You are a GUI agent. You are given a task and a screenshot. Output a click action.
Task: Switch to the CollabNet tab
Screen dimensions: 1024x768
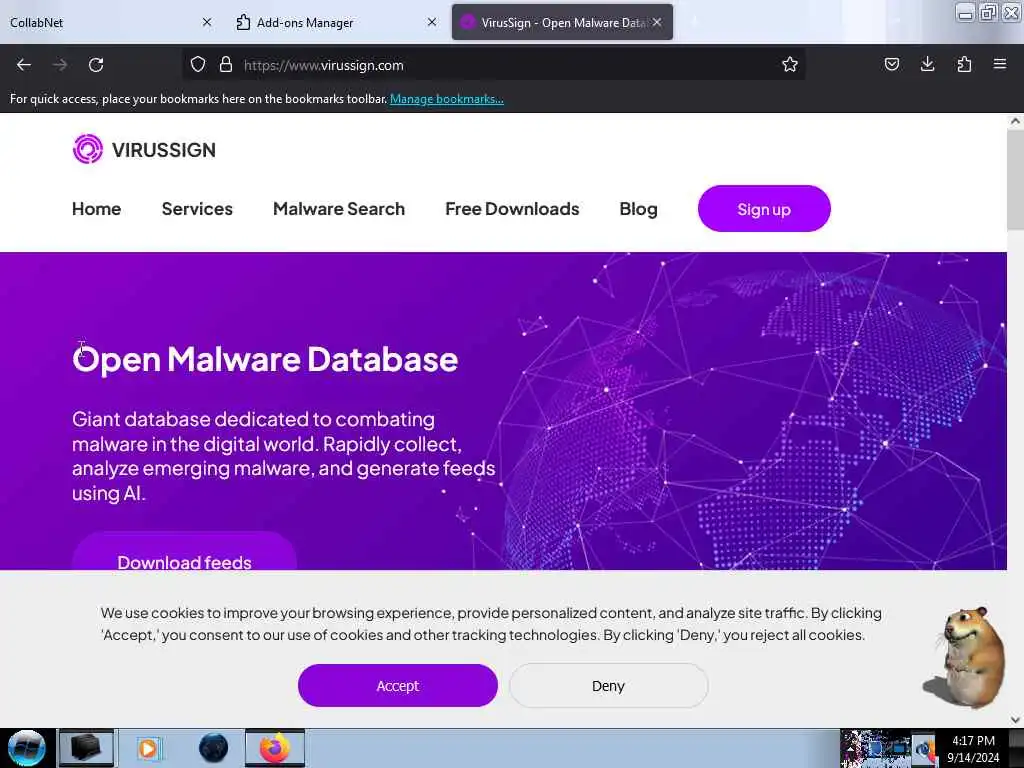coord(110,22)
